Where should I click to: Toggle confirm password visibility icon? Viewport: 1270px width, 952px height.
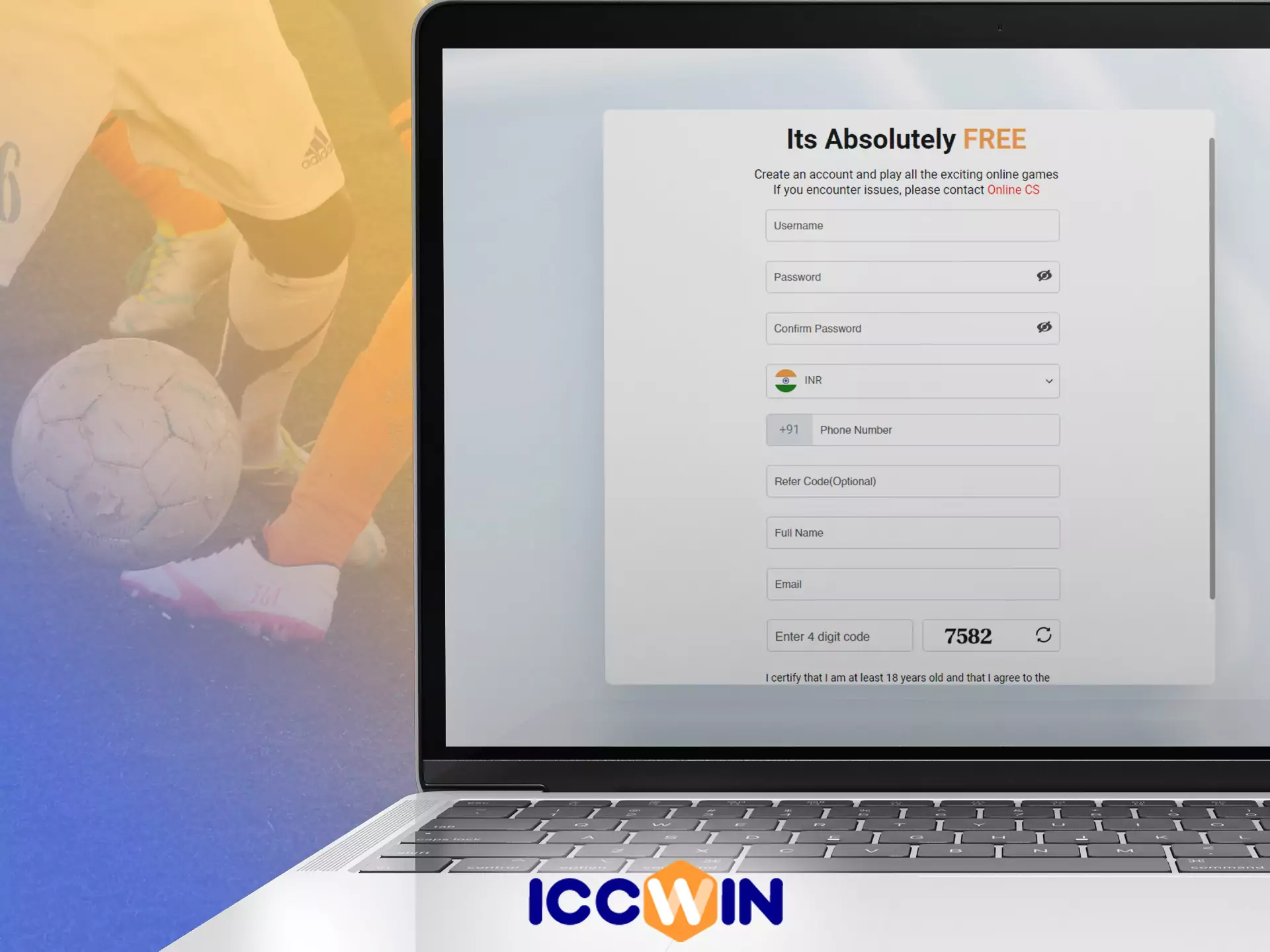point(1044,327)
